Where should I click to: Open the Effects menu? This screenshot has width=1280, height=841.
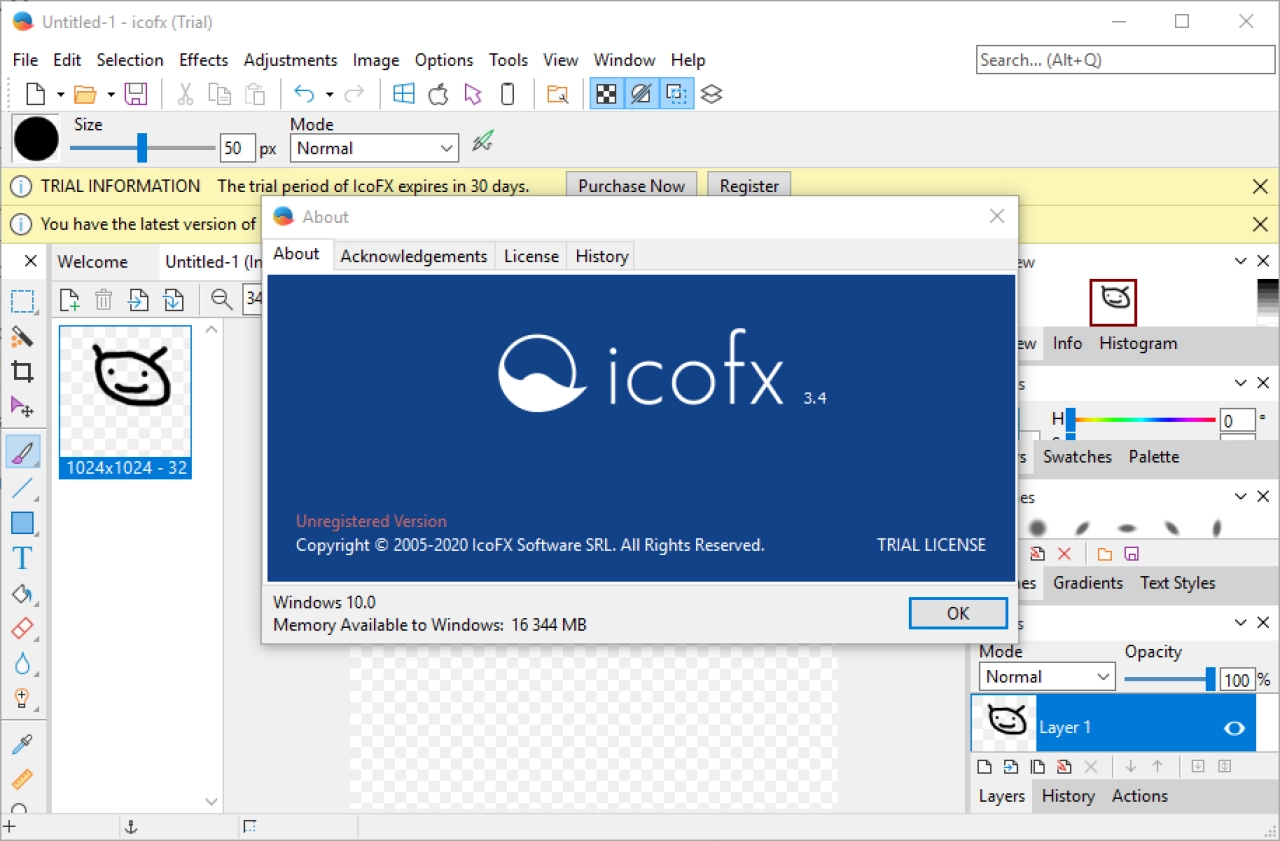(204, 60)
